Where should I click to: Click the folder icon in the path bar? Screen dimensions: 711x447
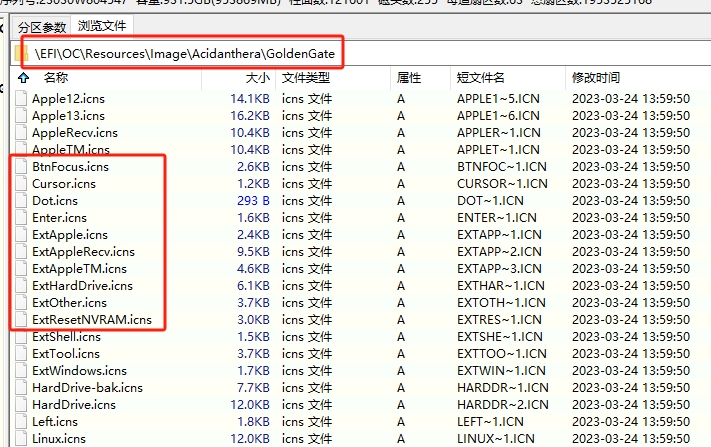(x=23, y=52)
